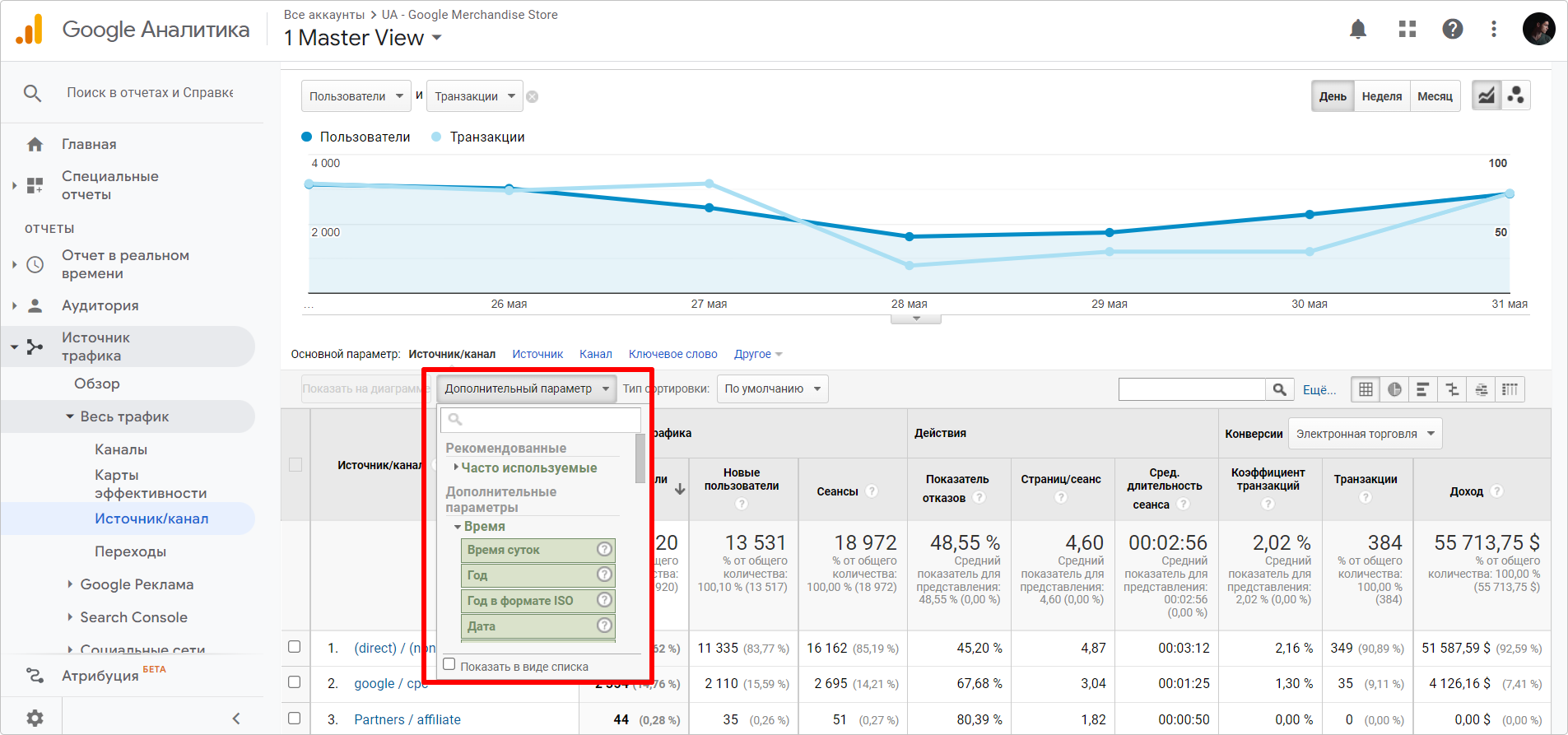This screenshot has height=735, width=1568.
Task: Click help icon next to Время суток
Action: point(604,550)
